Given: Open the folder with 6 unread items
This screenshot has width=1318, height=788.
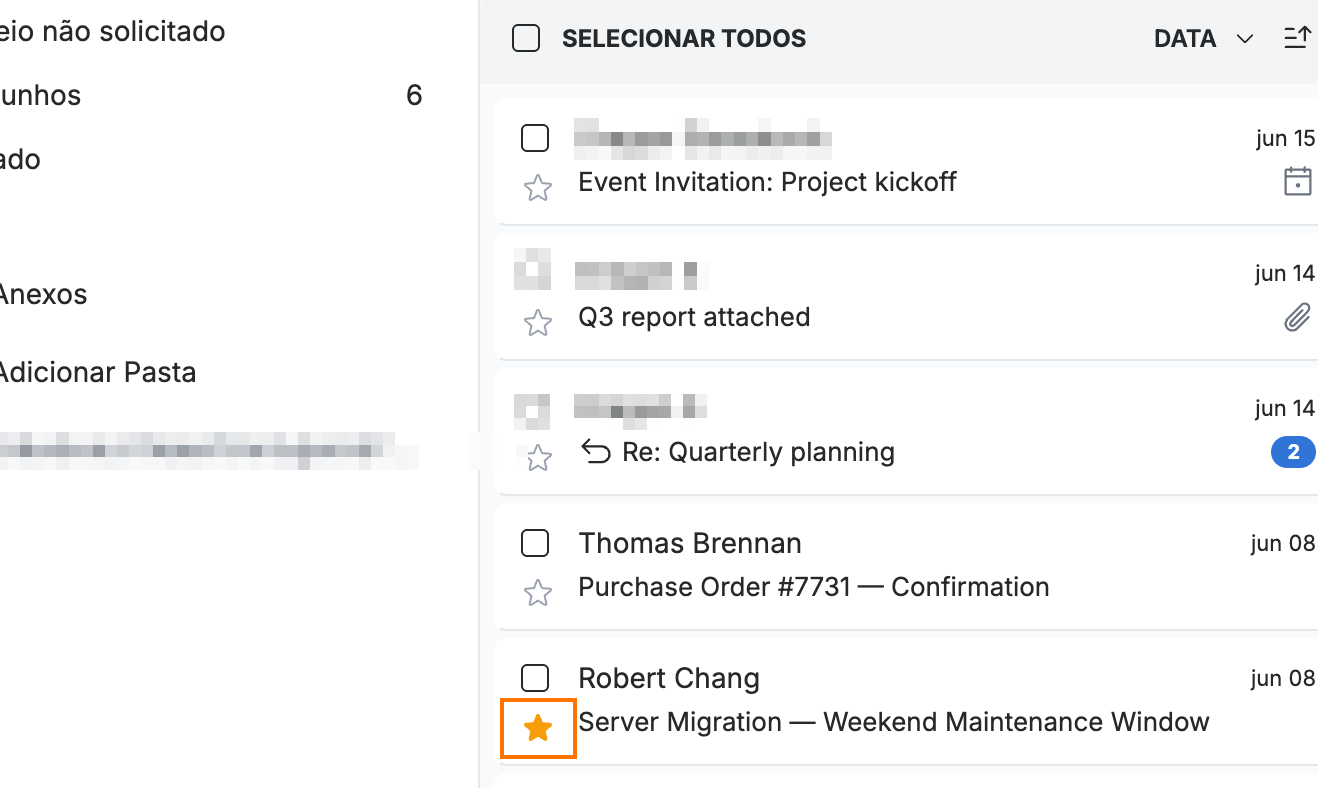Looking at the screenshot, I should [211, 96].
